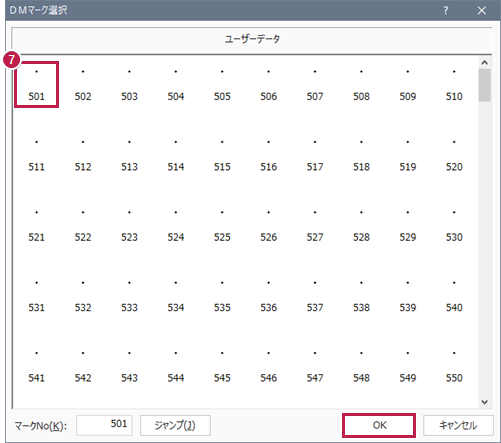Select mark cell 501
This screenshot has height=443, width=501.
tap(36, 84)
